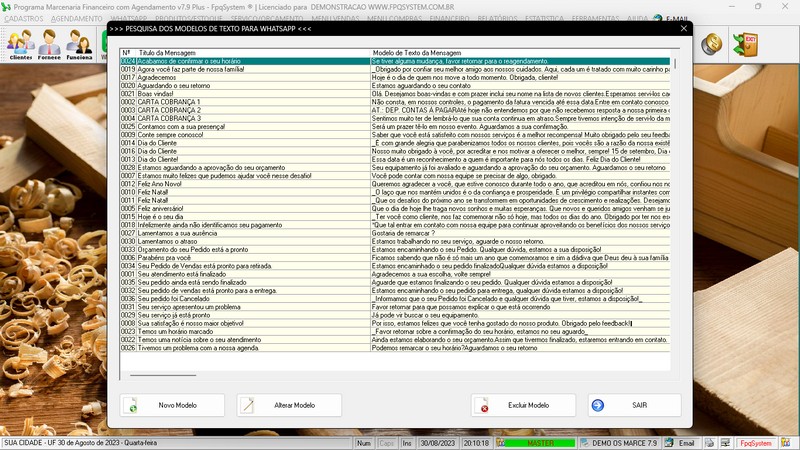Select row 0002 CARTA COBRANÇA 1
This screenshot has height=450, width=800.
[x=395, y=102]
